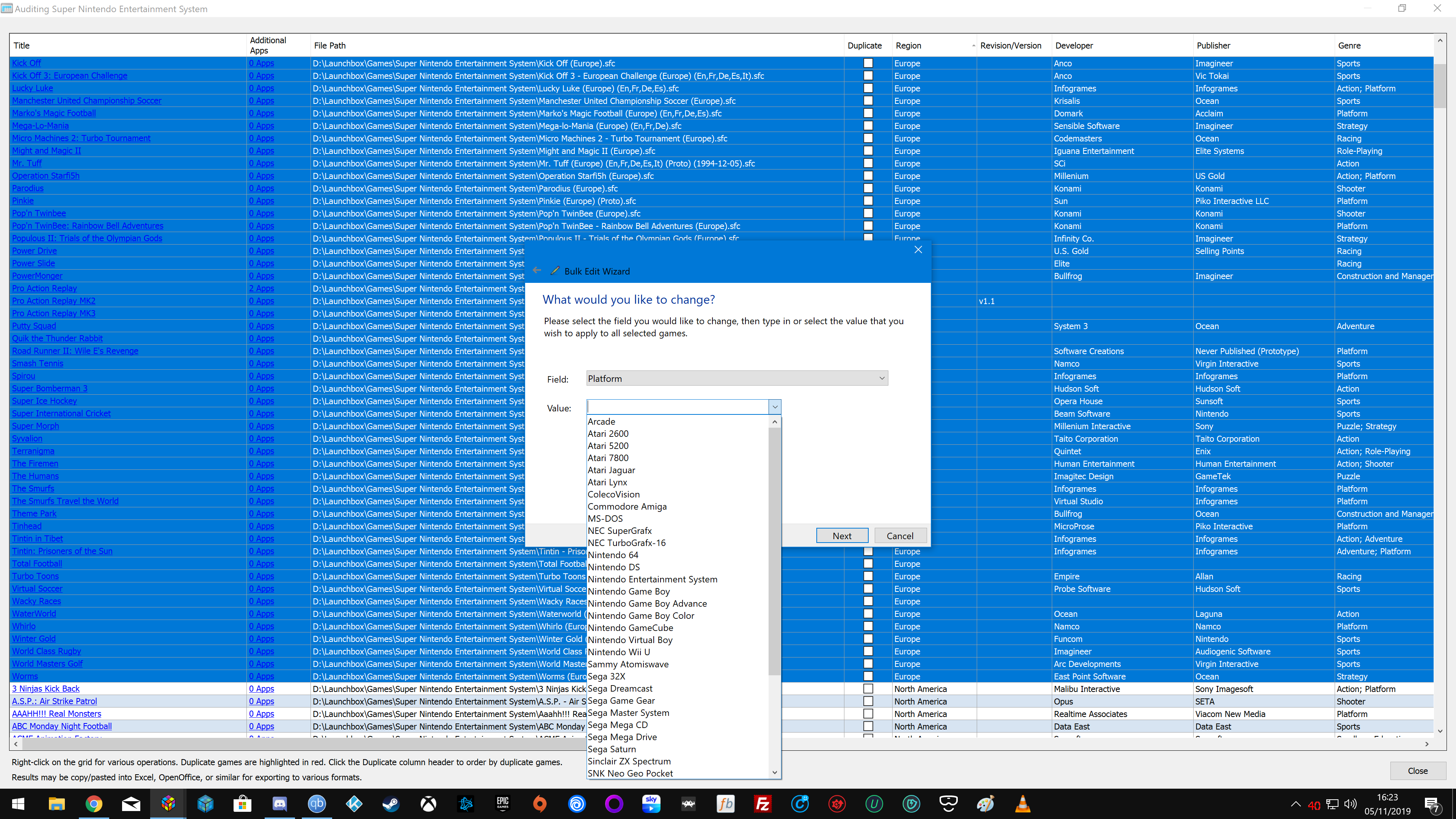Open Origin from the taskbar

pyautogui.click(x=540, y=804)
